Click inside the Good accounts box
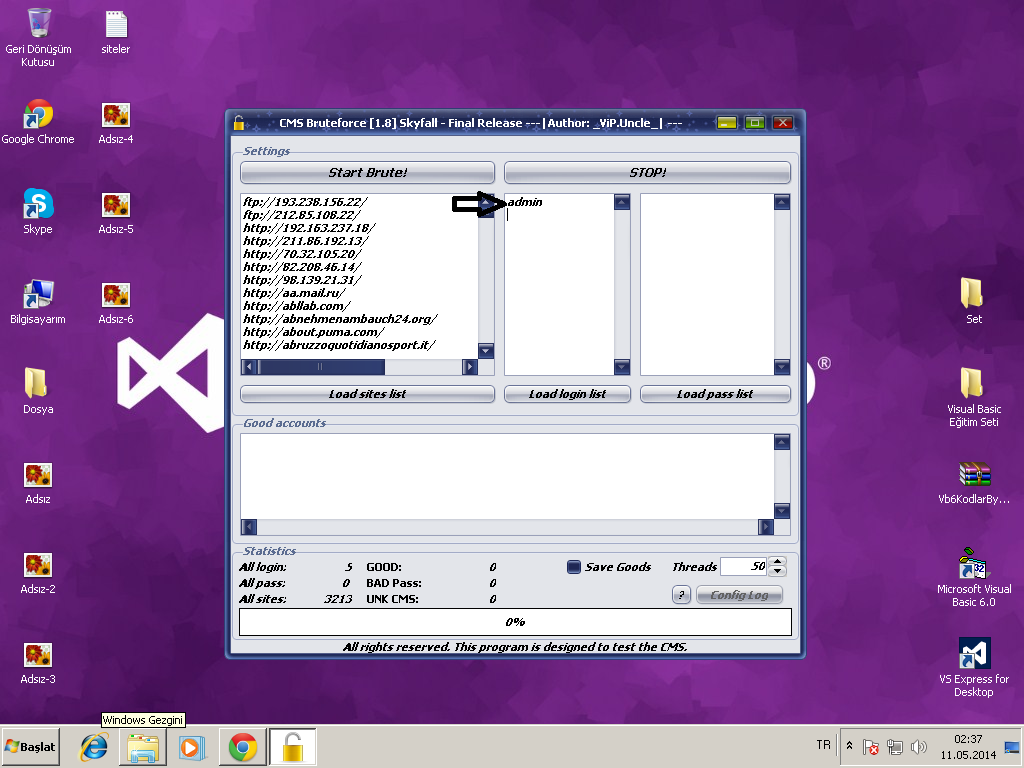 [507, 476]
